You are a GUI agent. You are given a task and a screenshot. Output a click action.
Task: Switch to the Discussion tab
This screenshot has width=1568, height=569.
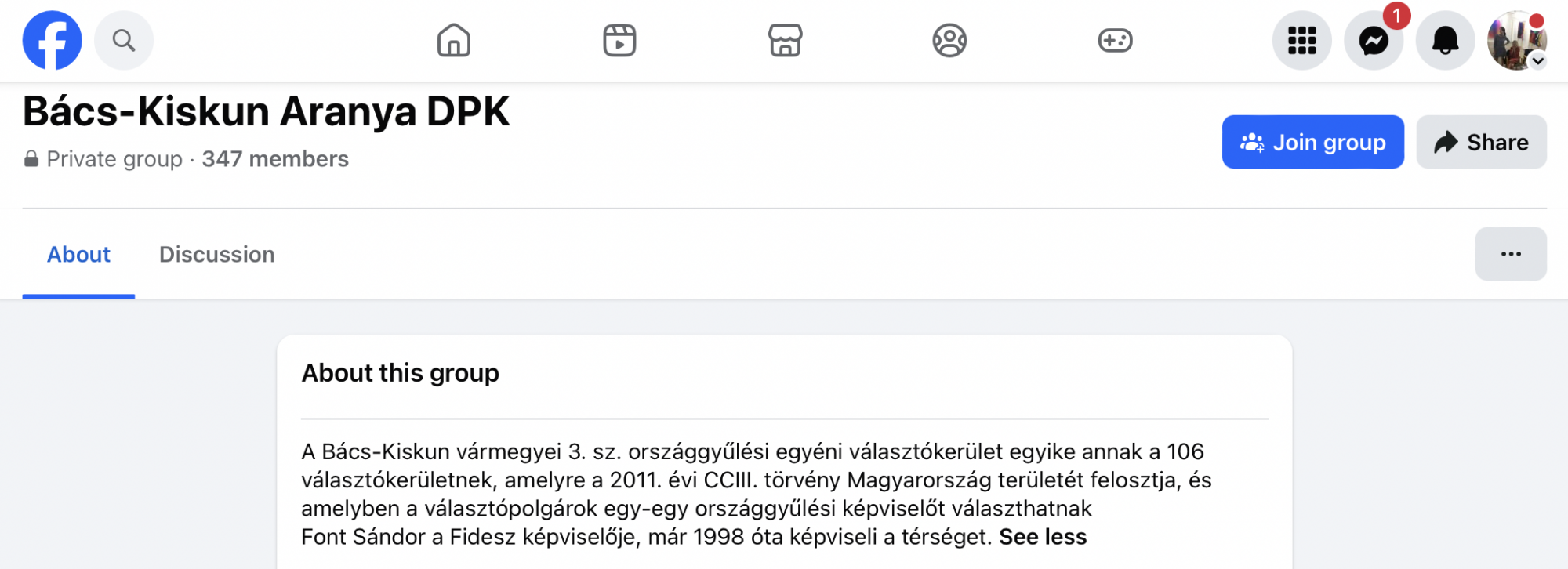(217, 255)
